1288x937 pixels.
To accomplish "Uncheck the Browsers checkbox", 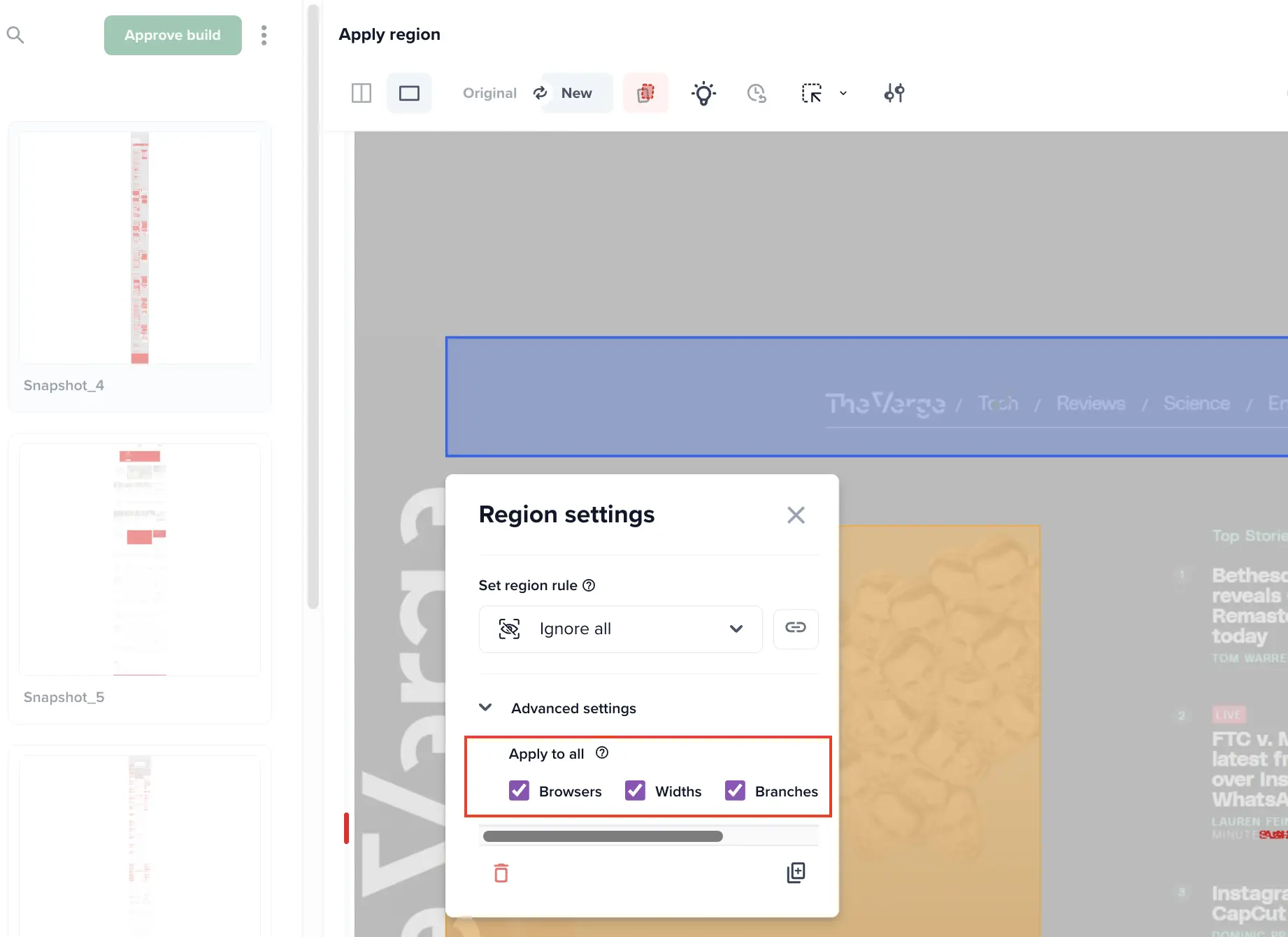I will tap(519, 791).
